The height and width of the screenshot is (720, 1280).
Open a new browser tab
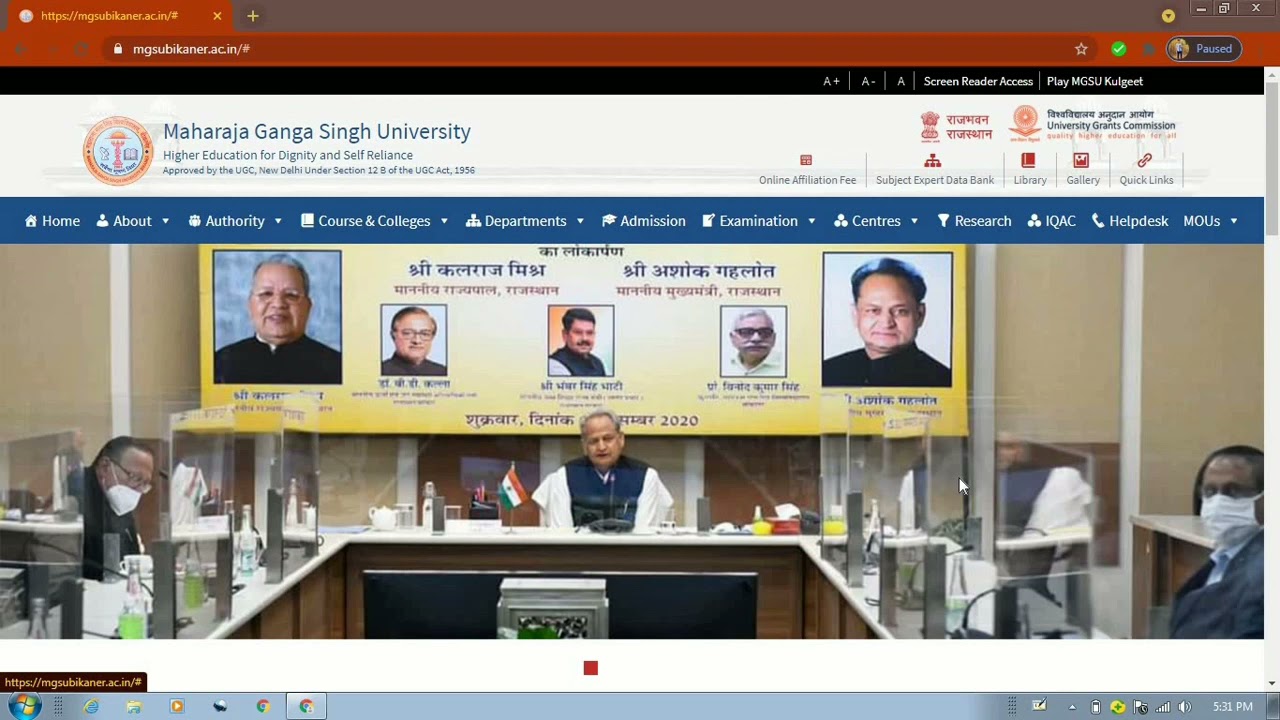coord(253,16)
